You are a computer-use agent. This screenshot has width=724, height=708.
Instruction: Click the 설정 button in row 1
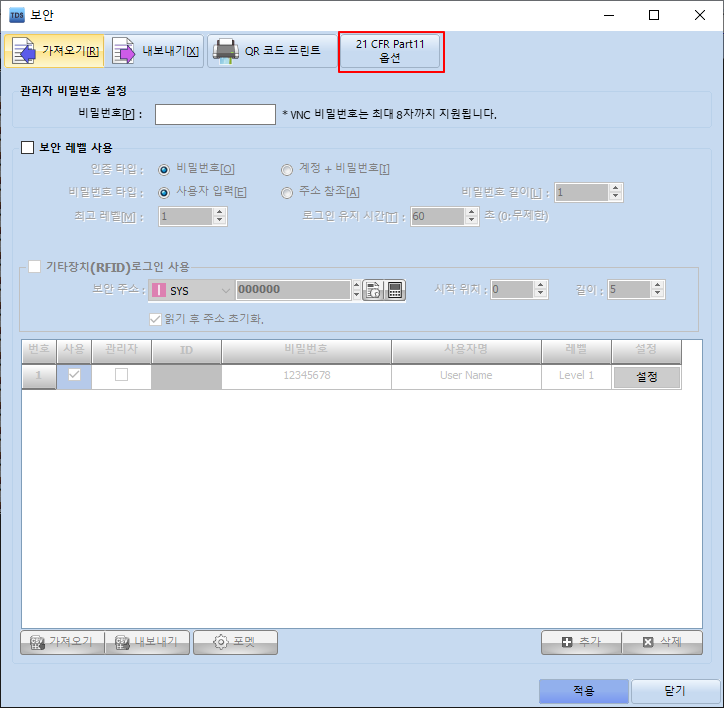tap(646, 376)
